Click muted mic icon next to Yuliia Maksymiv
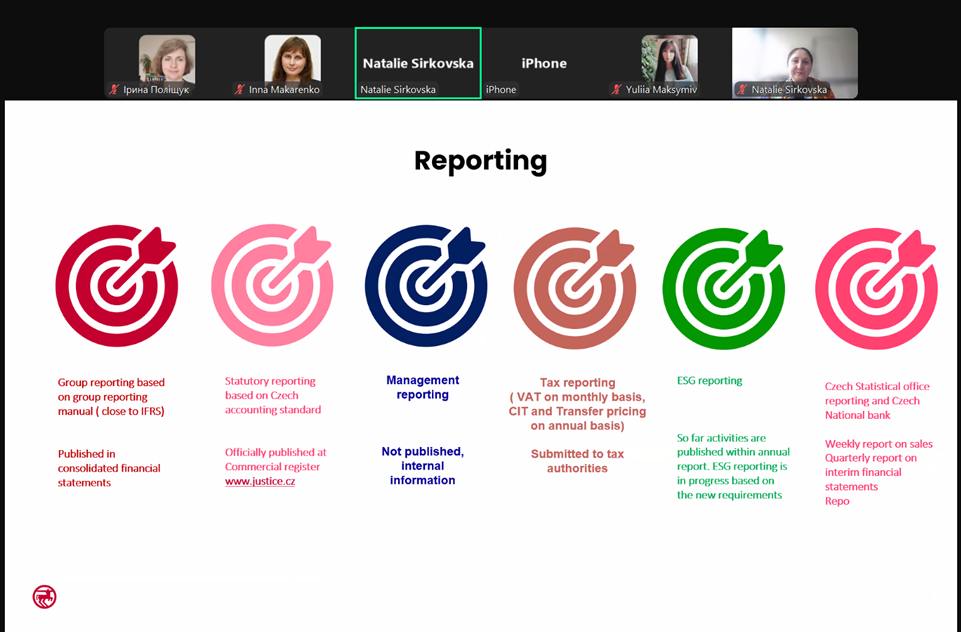Screen dimensions: 961x632 click(617, 89)
